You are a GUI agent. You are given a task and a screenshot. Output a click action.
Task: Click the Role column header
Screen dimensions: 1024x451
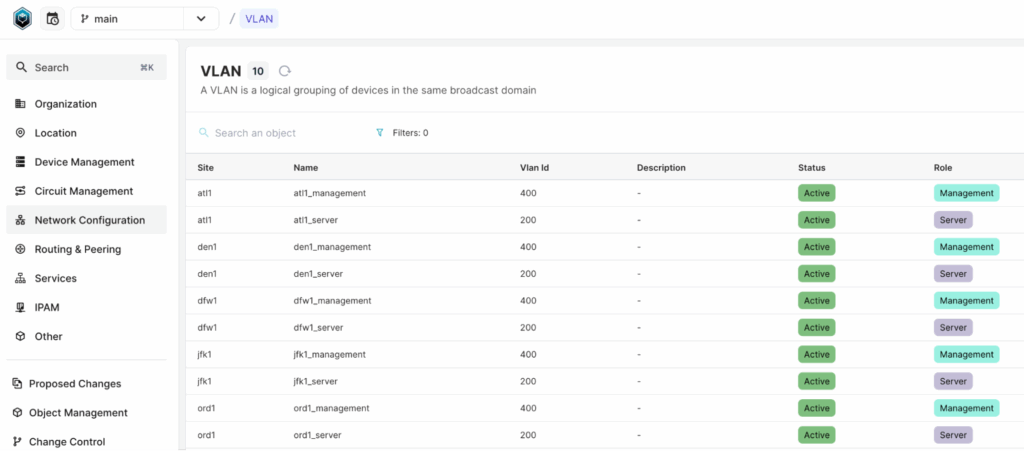943,168
